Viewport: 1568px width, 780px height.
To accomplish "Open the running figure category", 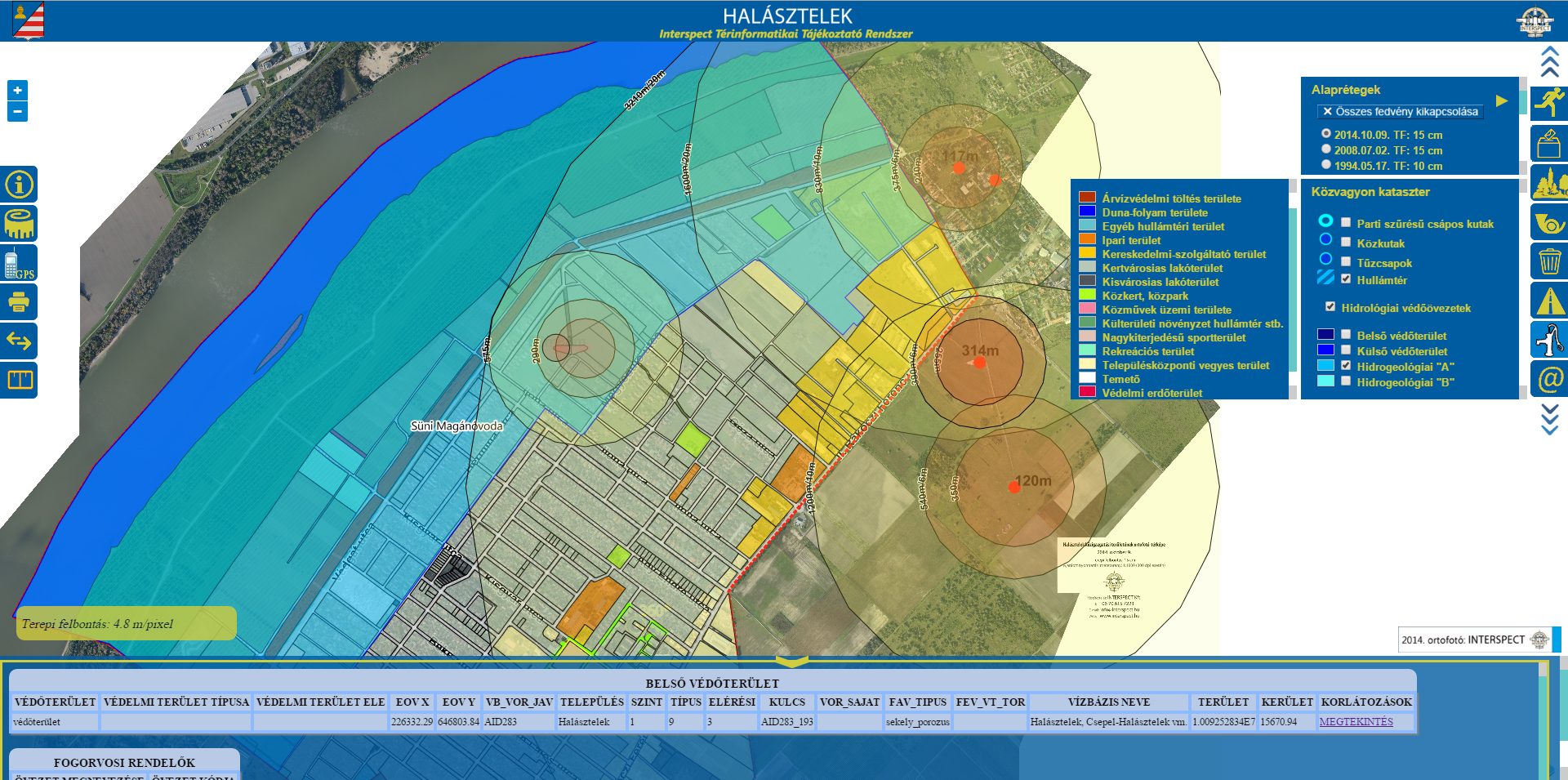I will click(1549, 103).
